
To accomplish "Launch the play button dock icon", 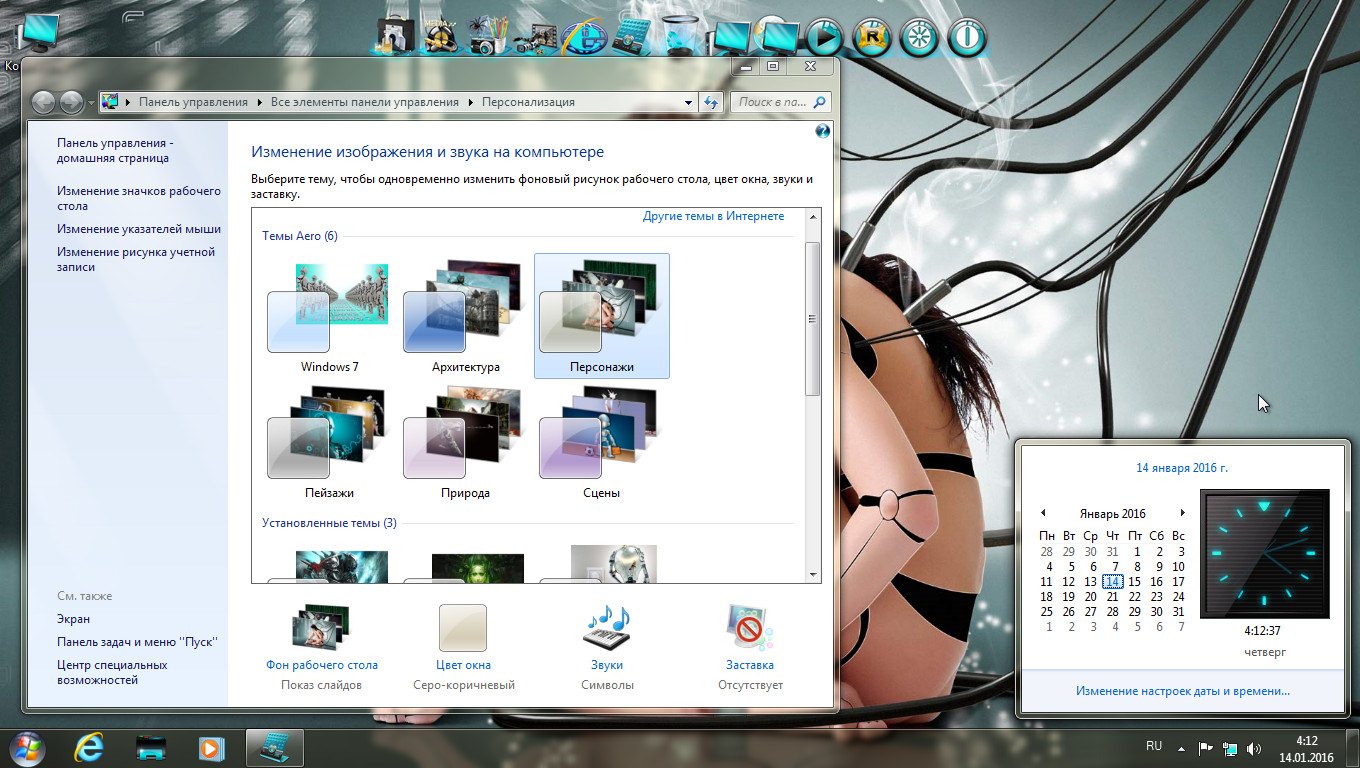I will (x=825, y=38).
